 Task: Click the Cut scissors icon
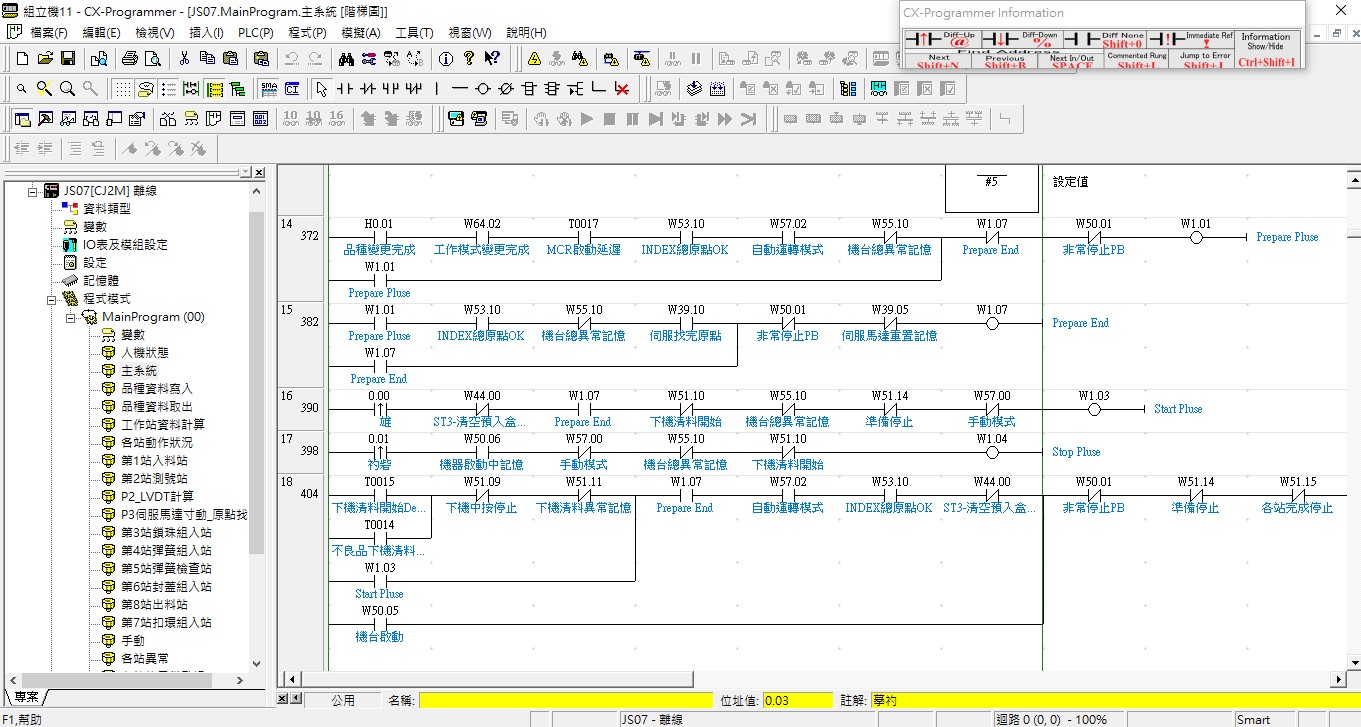click(x=184, y=59)
